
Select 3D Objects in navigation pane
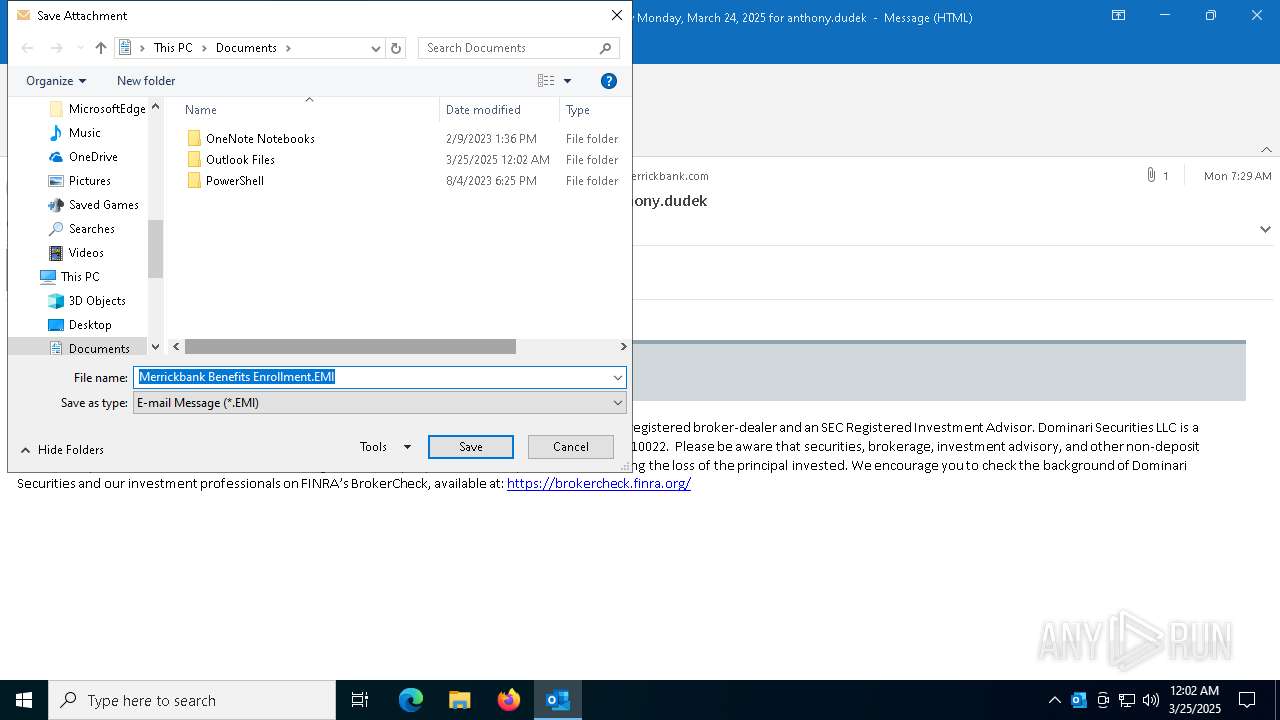(87, 301)
